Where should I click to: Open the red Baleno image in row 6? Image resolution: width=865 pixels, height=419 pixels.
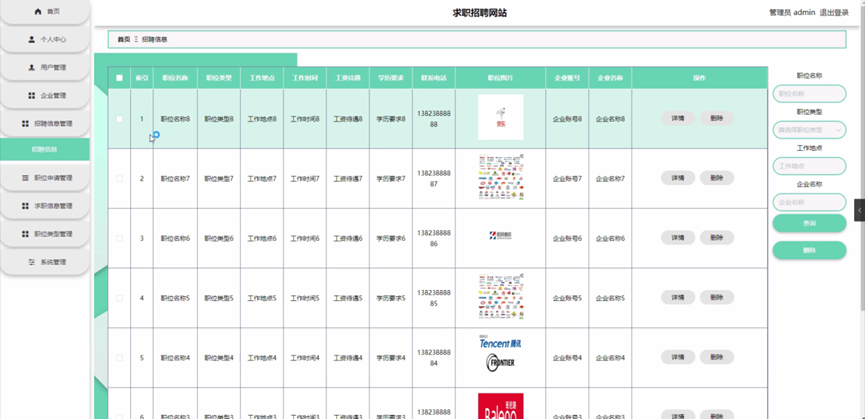[500, 406]
